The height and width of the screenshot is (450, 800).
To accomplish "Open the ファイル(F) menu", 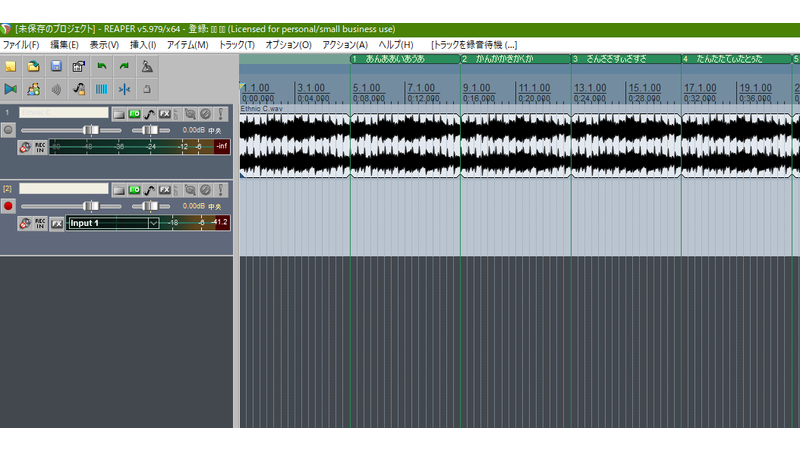I will [x=20, y=45].
